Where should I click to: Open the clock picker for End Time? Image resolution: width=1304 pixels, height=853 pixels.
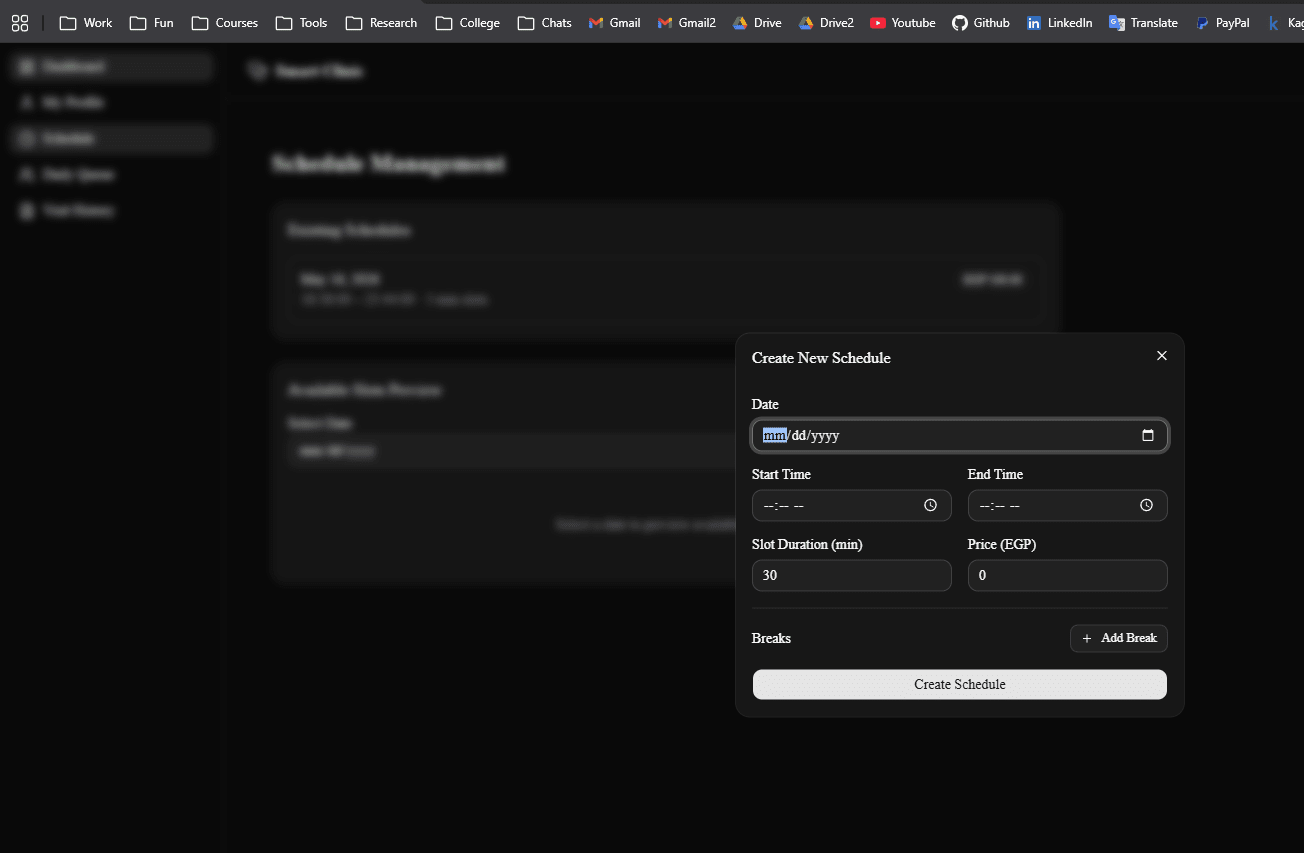(1147, 506)
